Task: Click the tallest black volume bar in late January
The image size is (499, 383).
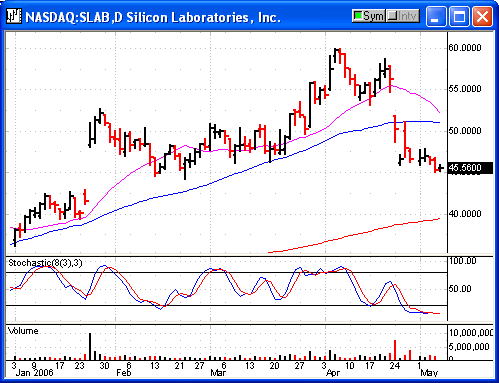Action: coord(90,346)
